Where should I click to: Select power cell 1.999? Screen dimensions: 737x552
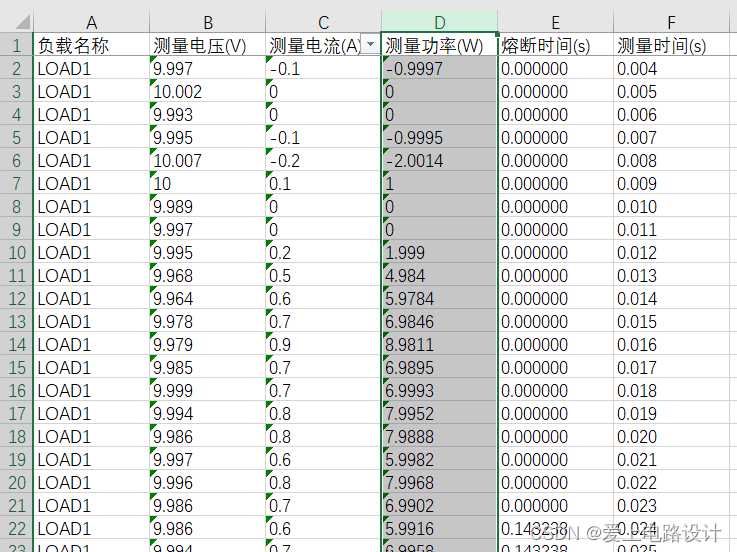point(439,252)
